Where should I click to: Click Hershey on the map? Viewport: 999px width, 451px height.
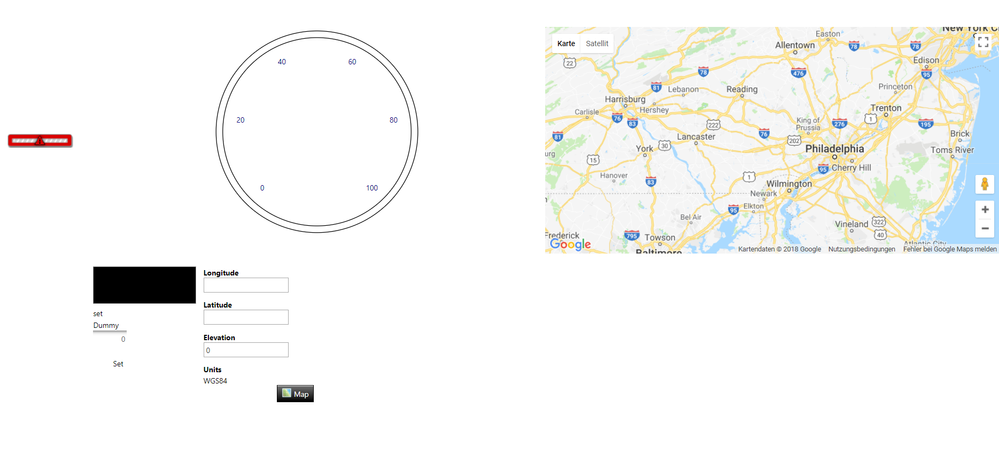tap(653, 110)
